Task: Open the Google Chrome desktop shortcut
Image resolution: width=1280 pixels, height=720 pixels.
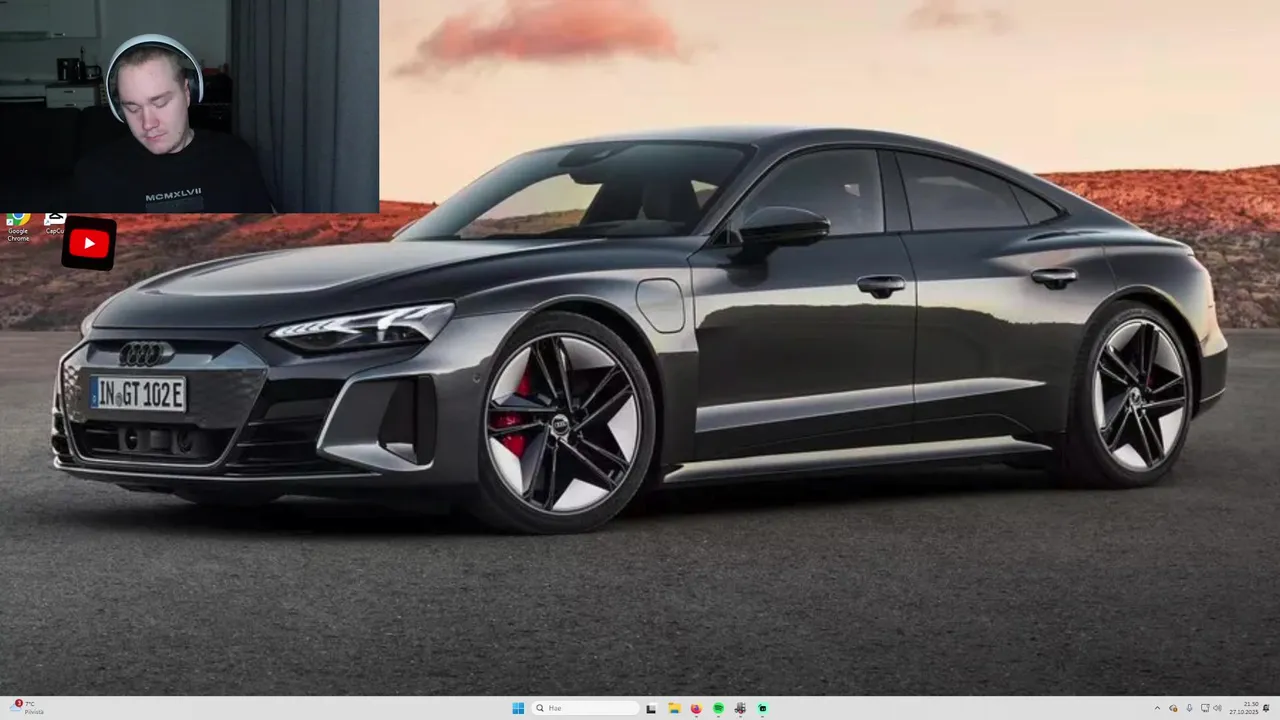Action: pos(18,226)
